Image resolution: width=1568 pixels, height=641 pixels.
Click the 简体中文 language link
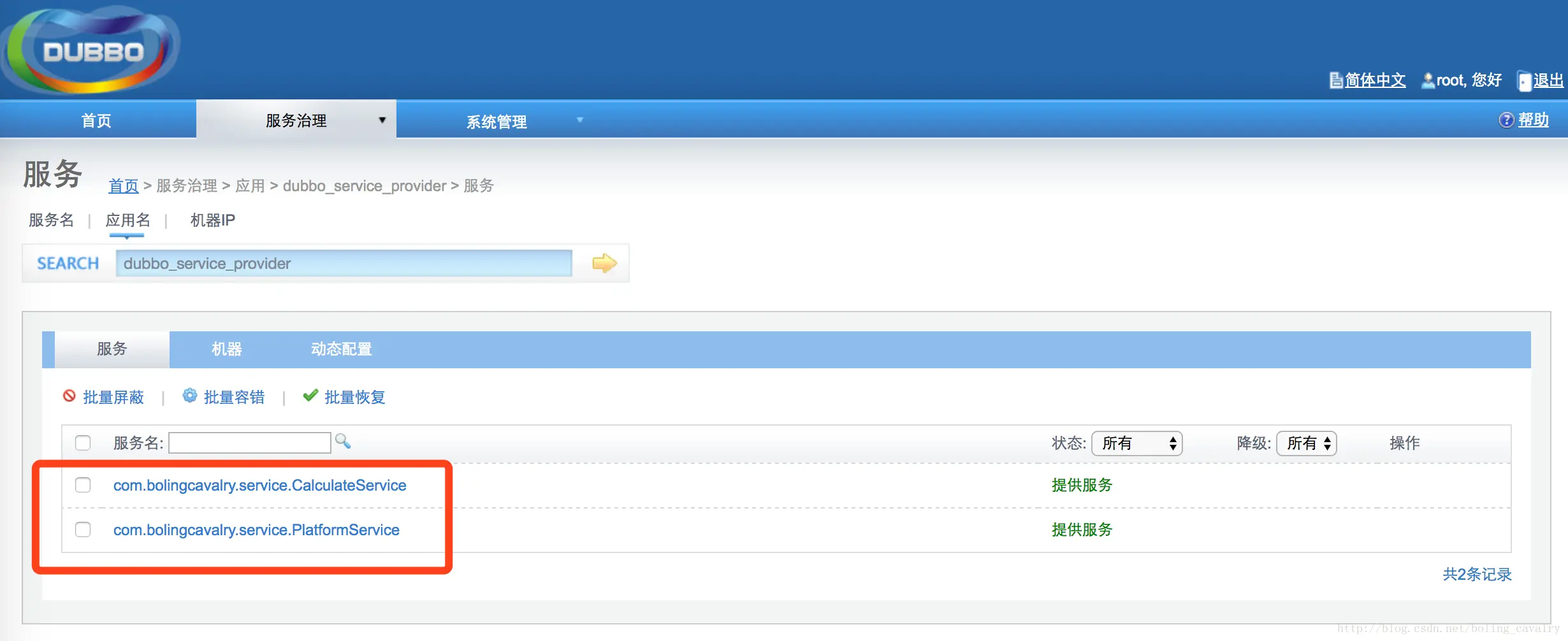click(x=1376, y=80)
